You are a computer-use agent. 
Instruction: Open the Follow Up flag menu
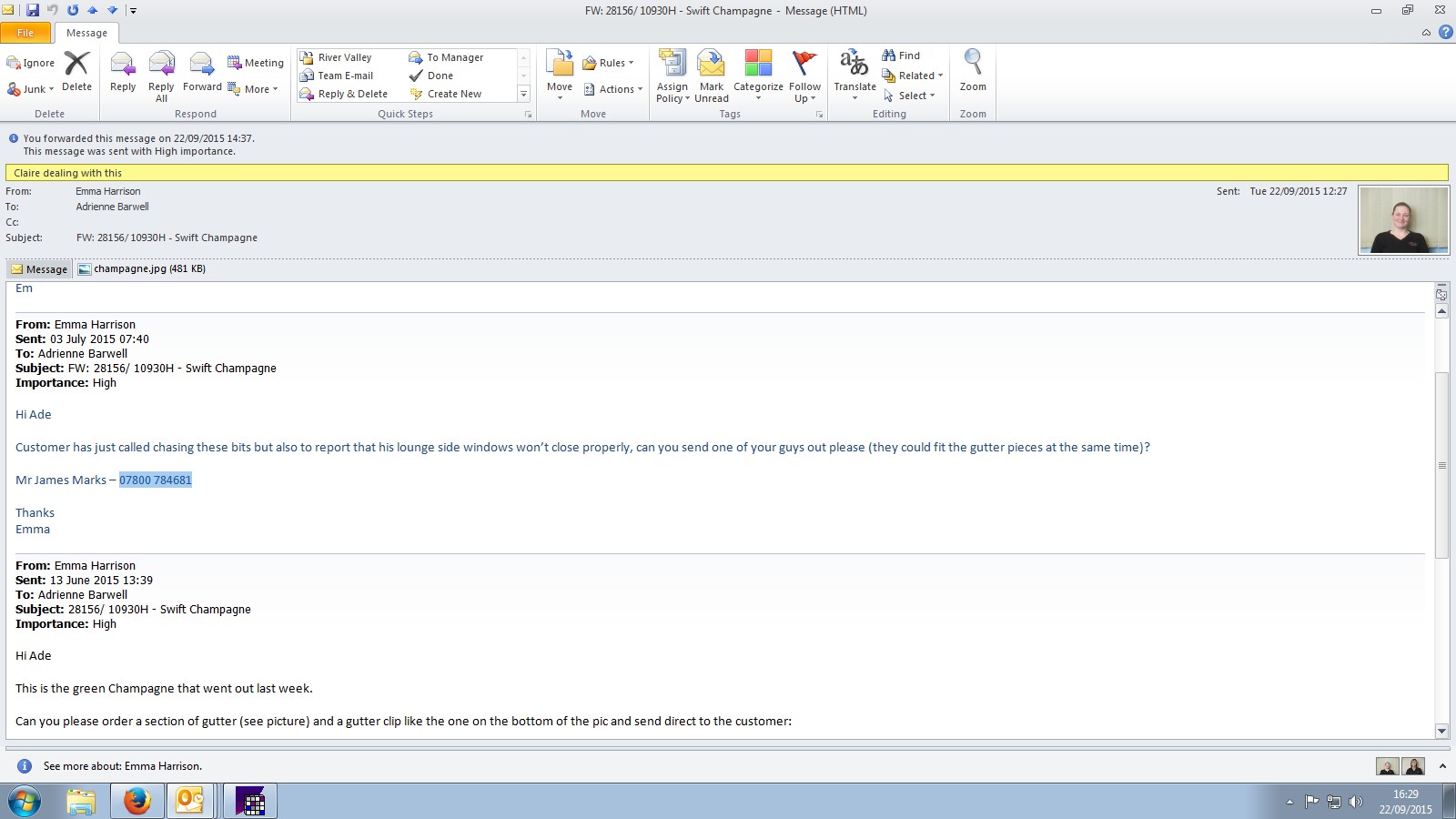(804, 76)
